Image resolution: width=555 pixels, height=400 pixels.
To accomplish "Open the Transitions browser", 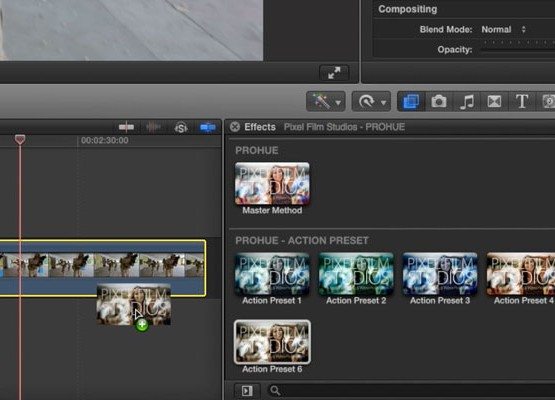I will pyautogui.click(x=494, y=102).
